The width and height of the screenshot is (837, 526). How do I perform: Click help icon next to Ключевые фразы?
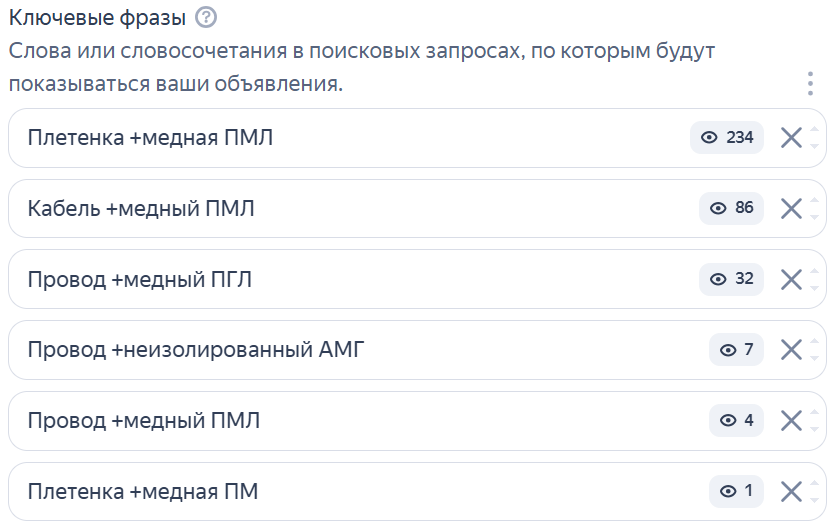[x=206, y=17]
